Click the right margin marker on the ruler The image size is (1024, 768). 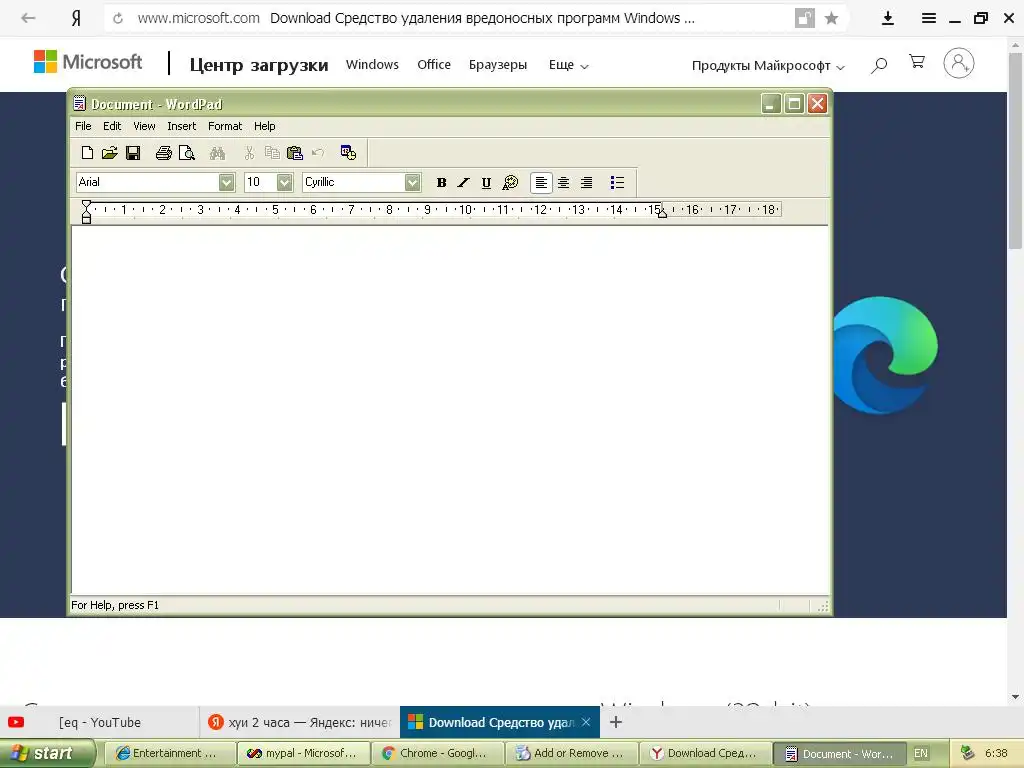662,213
